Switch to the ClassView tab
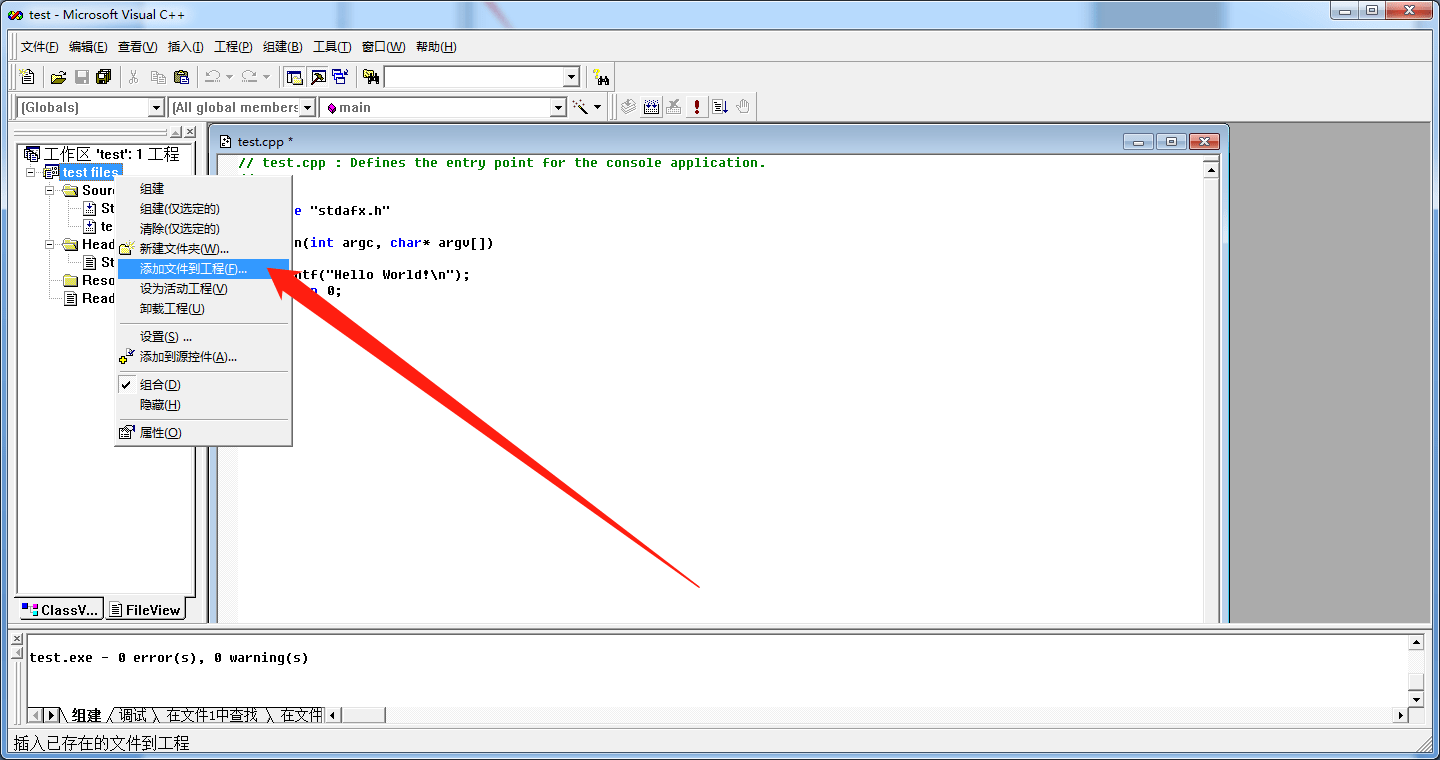The image size is (1440, 760). (x=60, y=610)
